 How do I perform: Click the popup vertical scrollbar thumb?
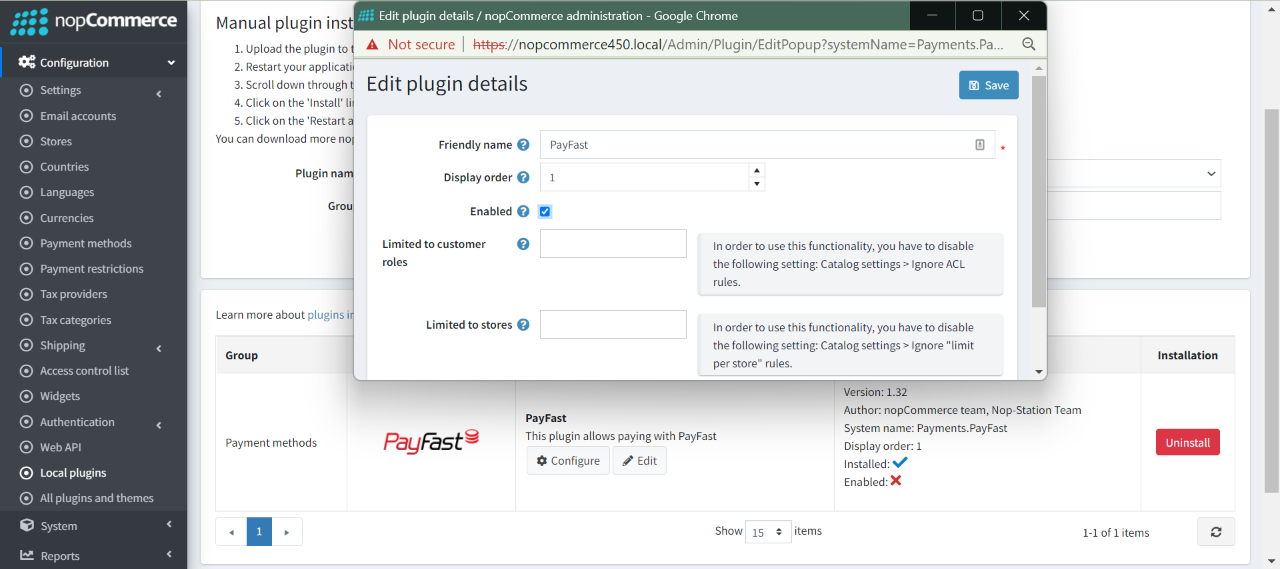1039,190
